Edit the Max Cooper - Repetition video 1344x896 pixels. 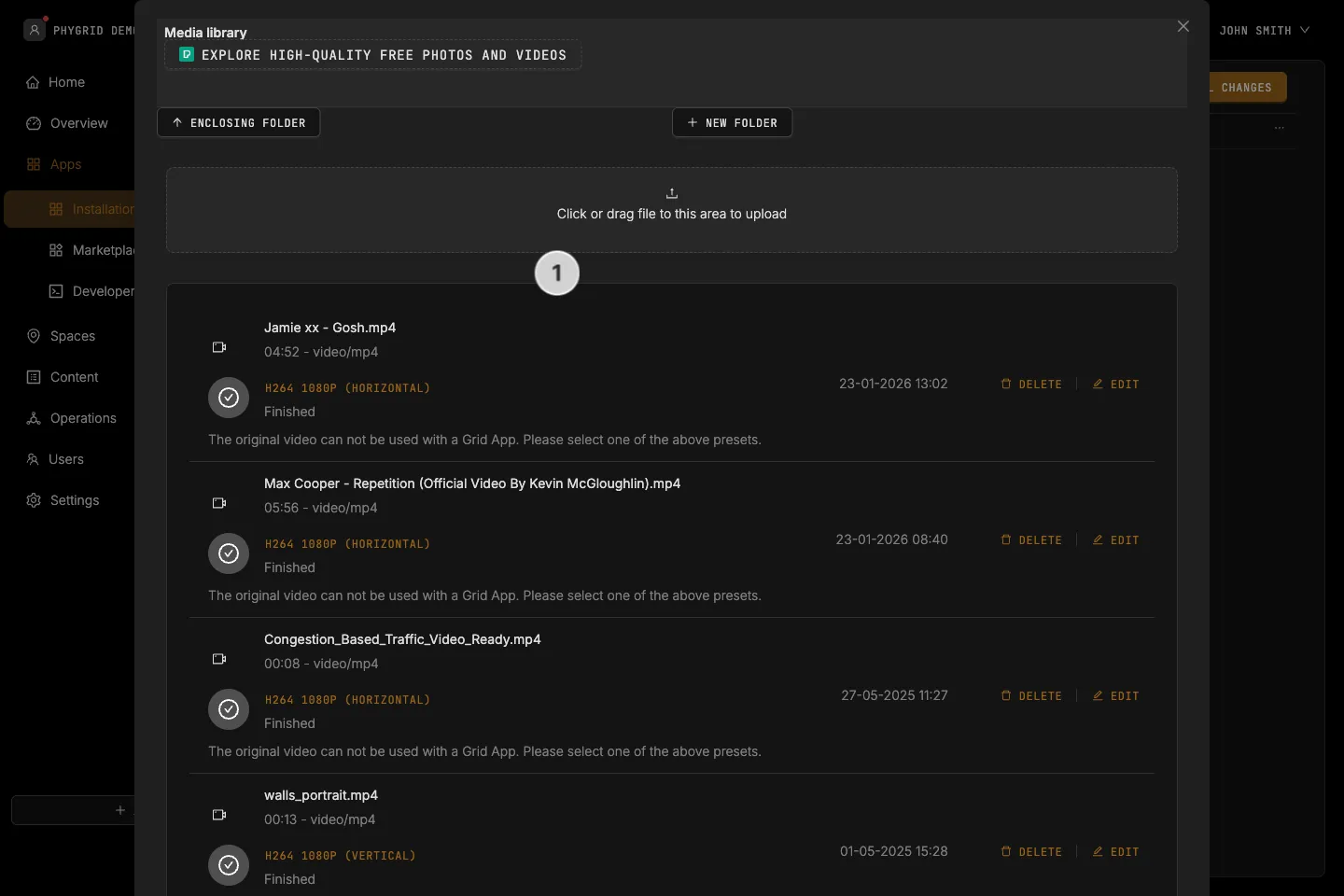(1116, 540)
